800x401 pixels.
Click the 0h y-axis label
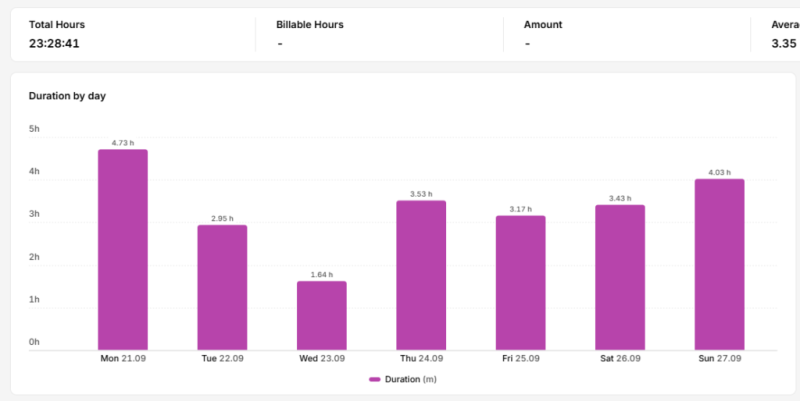pos(34,342)
